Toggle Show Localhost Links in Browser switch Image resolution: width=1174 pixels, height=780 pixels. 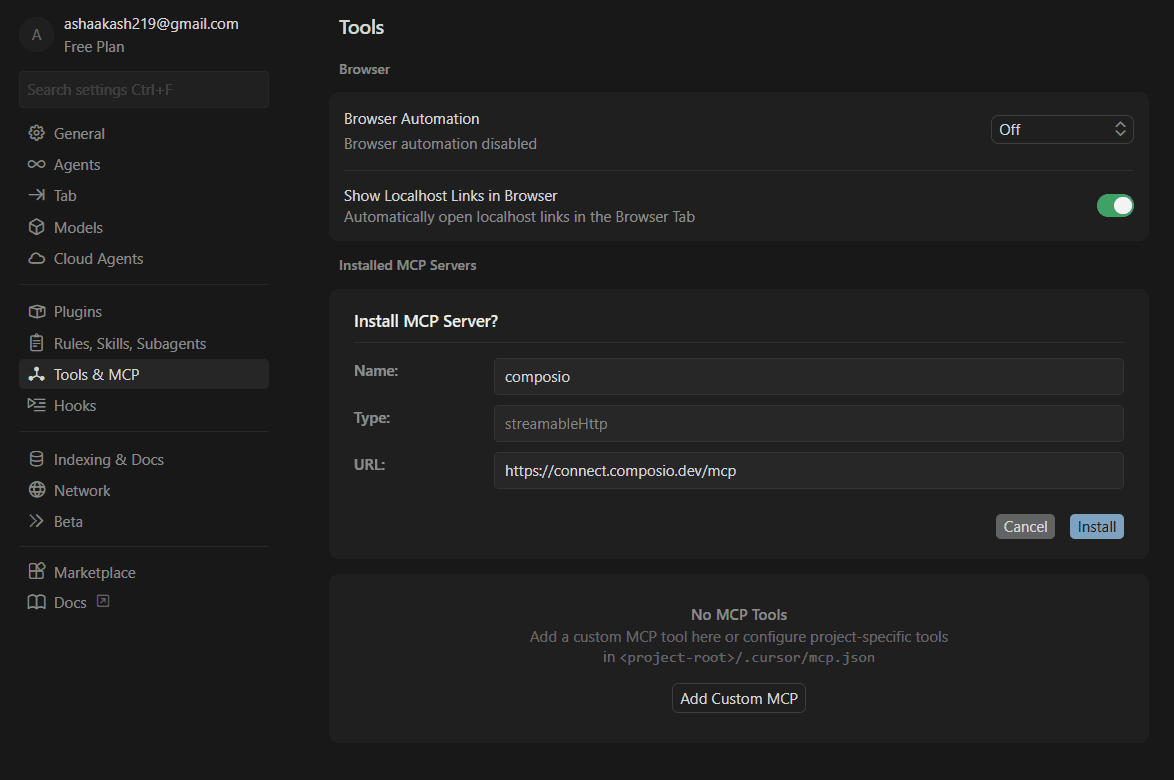pyautogui.click(x=1115, y=205)
